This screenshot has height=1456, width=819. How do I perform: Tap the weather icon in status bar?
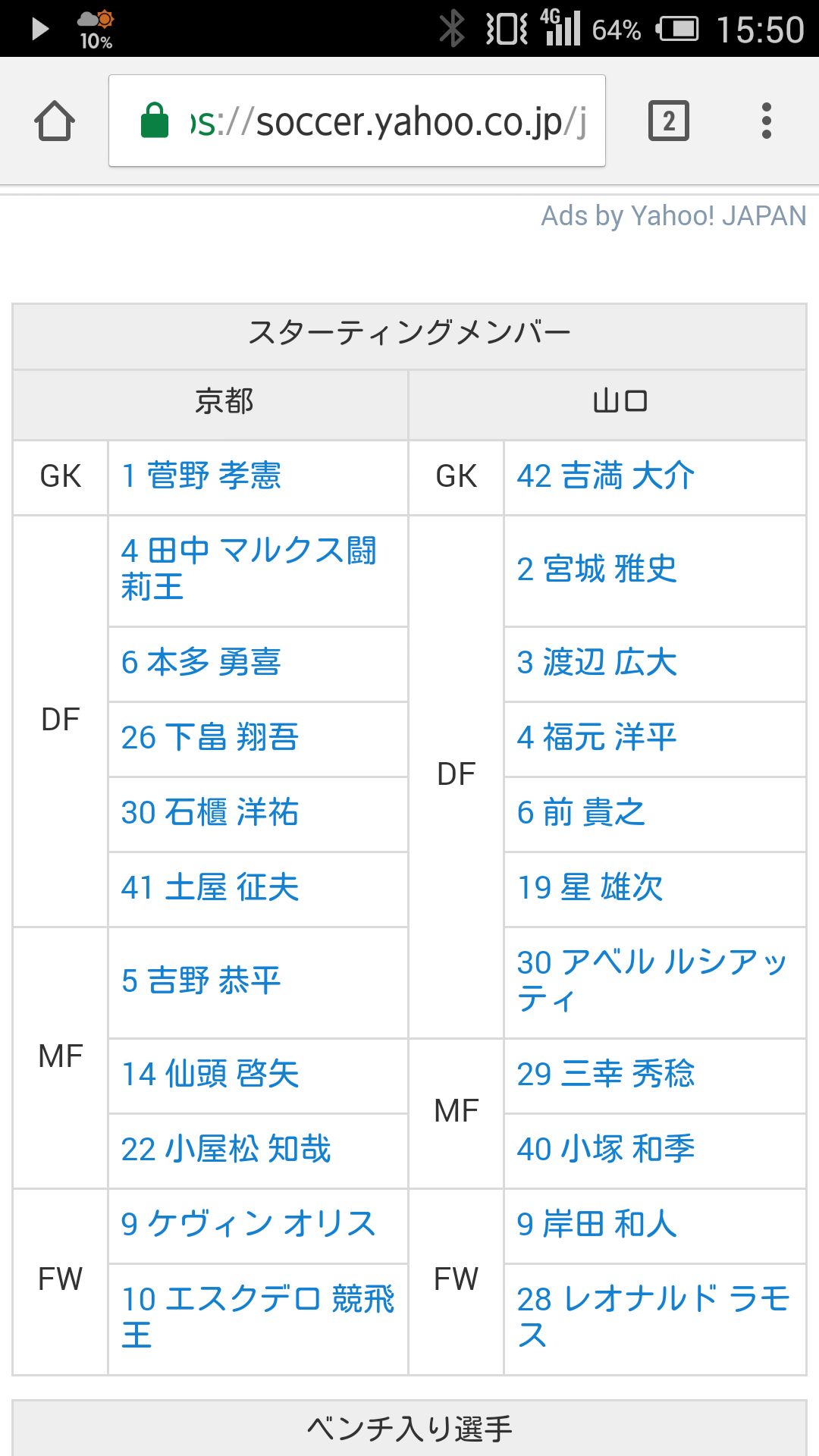pyautogui.click(x=96, y=20)
